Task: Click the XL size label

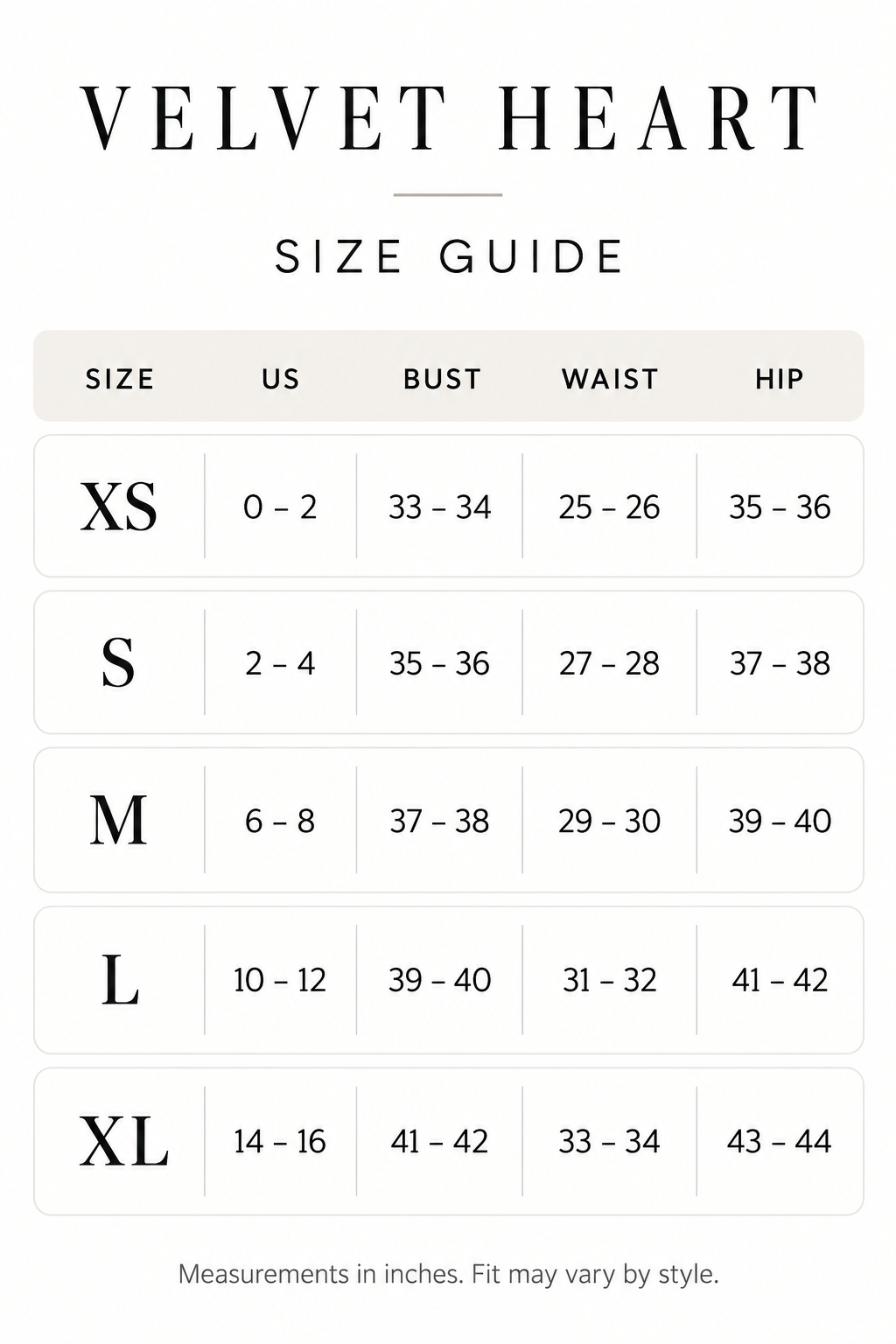Action: [x=123, y=1142]
